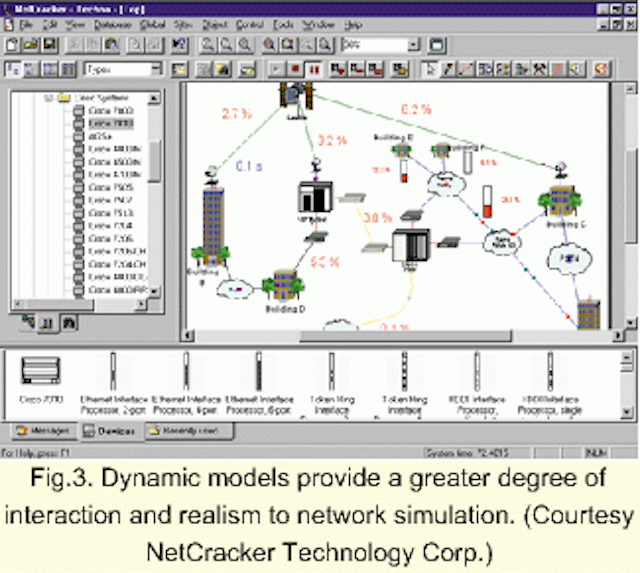Click the first browser view mode icon
The height and width of the screenshot is (573, 640).
13,69
